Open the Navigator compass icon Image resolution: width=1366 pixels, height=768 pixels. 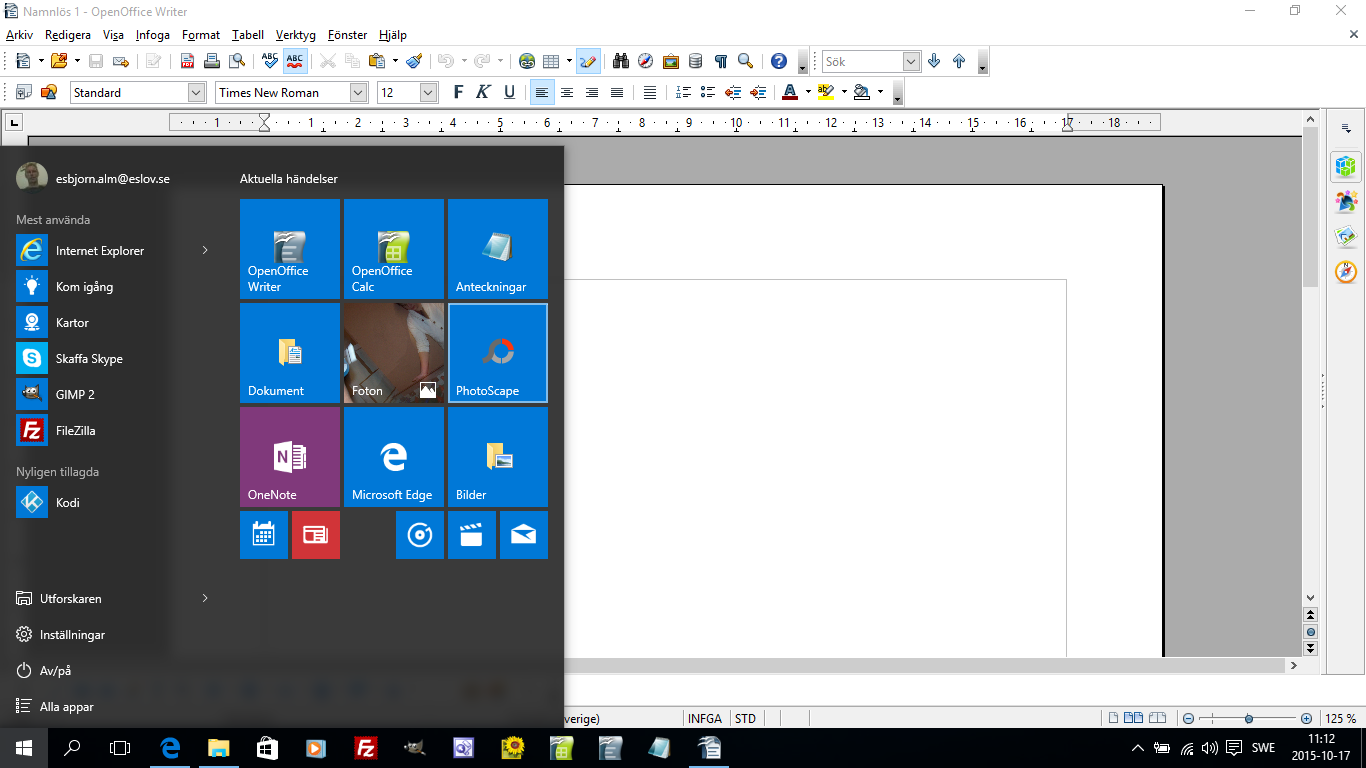(x=646, y=61)
